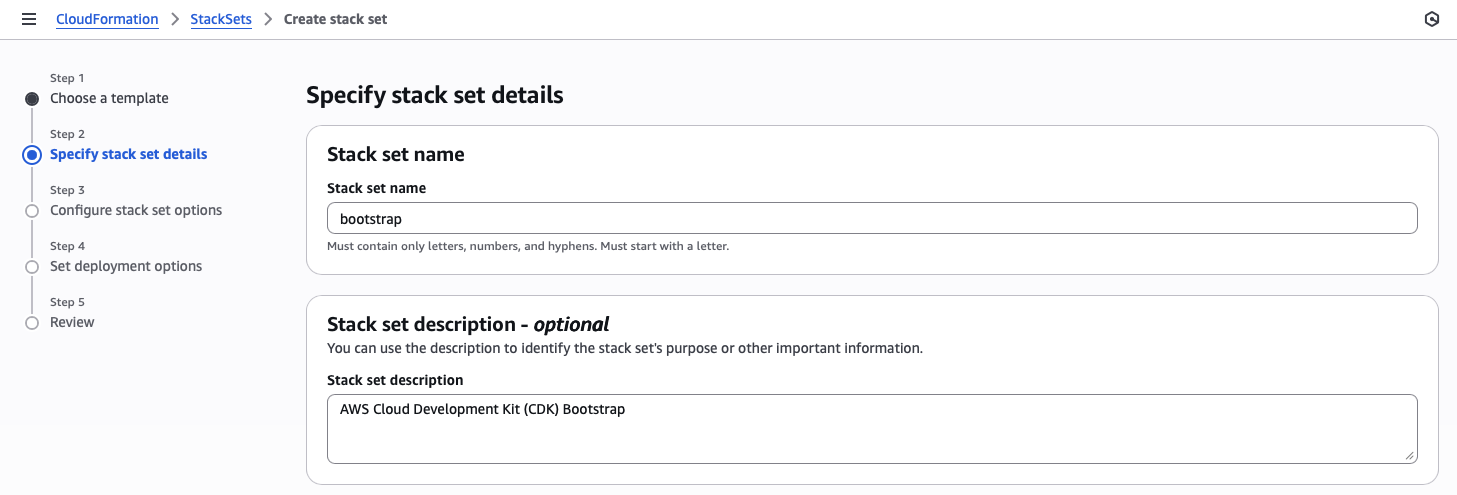Click the hexagon icon in top-right corner
This screenshot has width=1457, height=495.
1432,19
